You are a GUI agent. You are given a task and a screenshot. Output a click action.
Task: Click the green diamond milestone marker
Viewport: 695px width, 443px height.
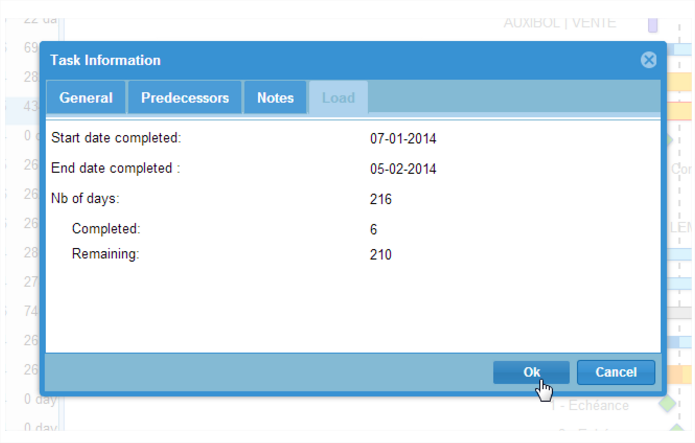[x=666, y=405]
